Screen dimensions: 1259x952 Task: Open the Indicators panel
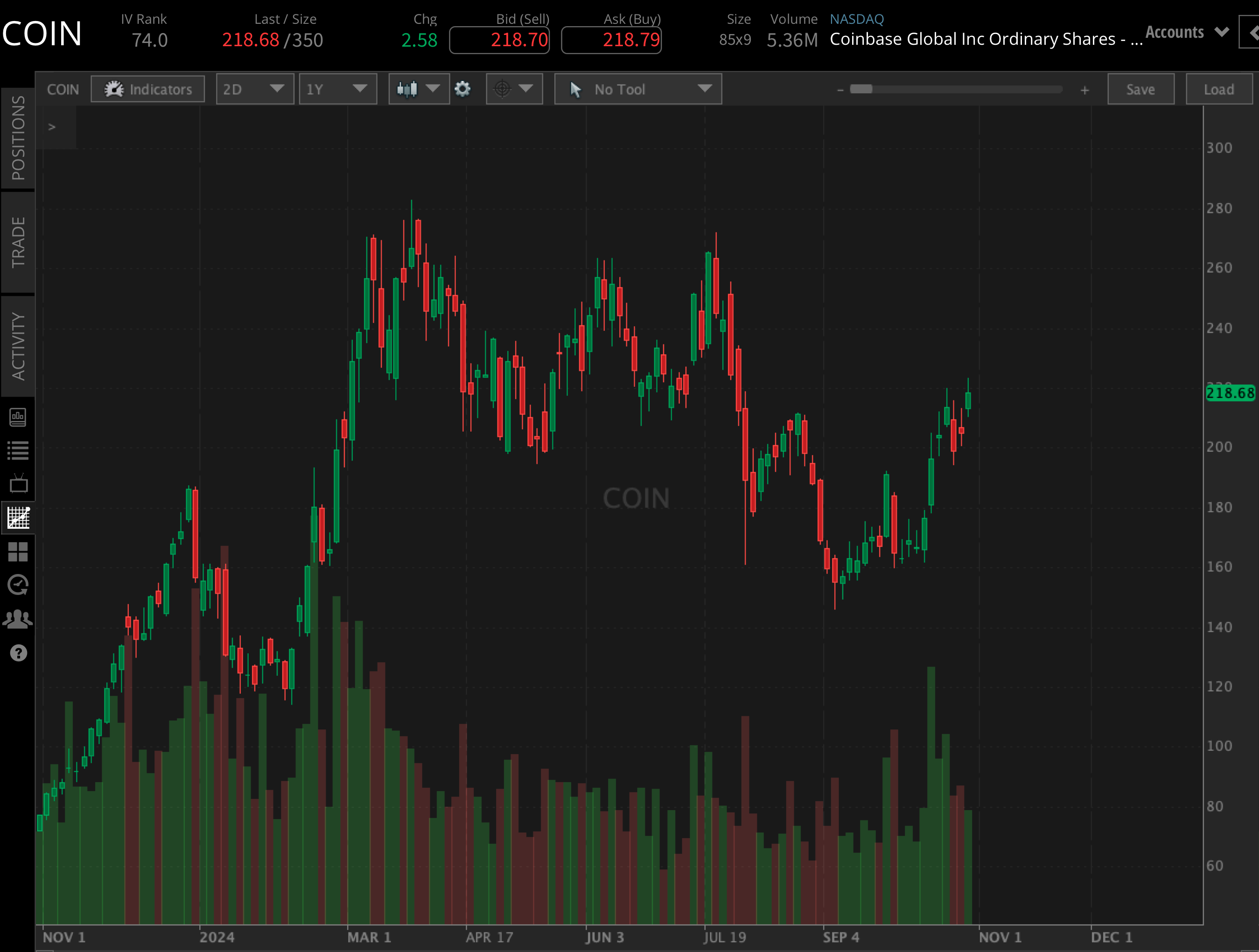(147, 89)
